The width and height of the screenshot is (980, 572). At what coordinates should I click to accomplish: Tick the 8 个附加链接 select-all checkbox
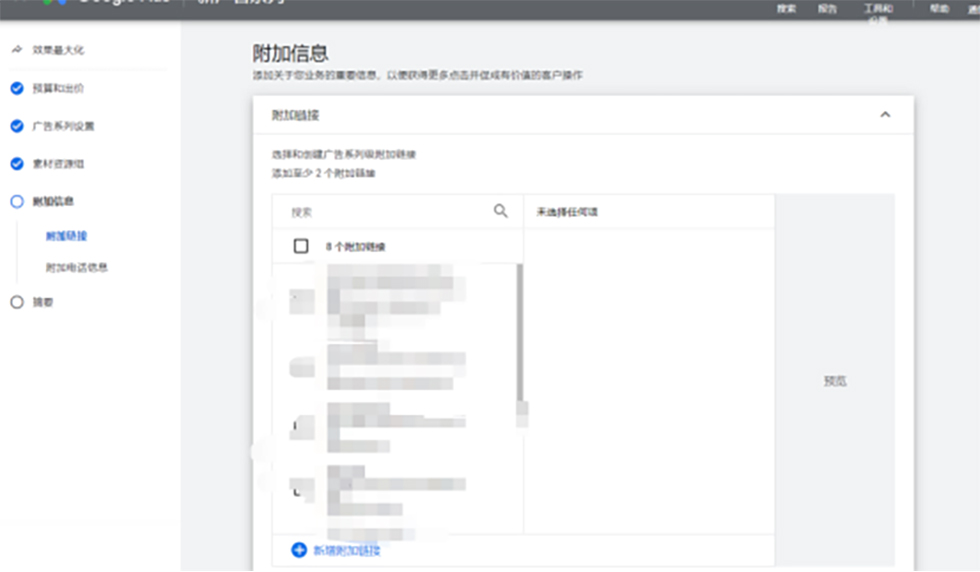pyautogui.click(x=301, y=246)
